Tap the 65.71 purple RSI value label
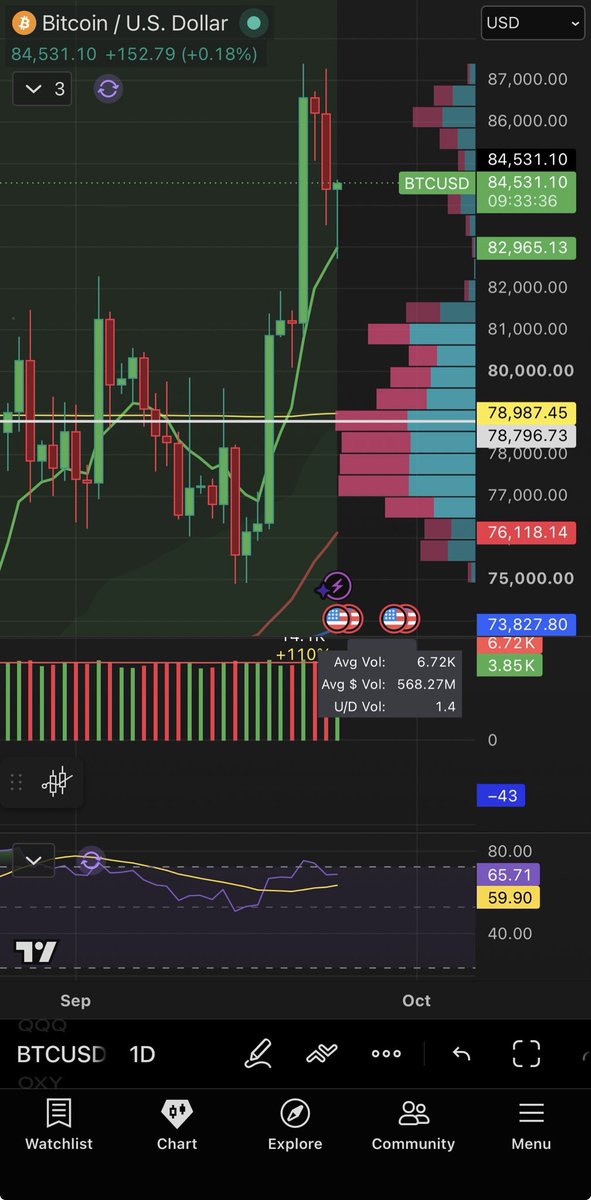Viewport: 591px width, 1200px height. (508, 875)
